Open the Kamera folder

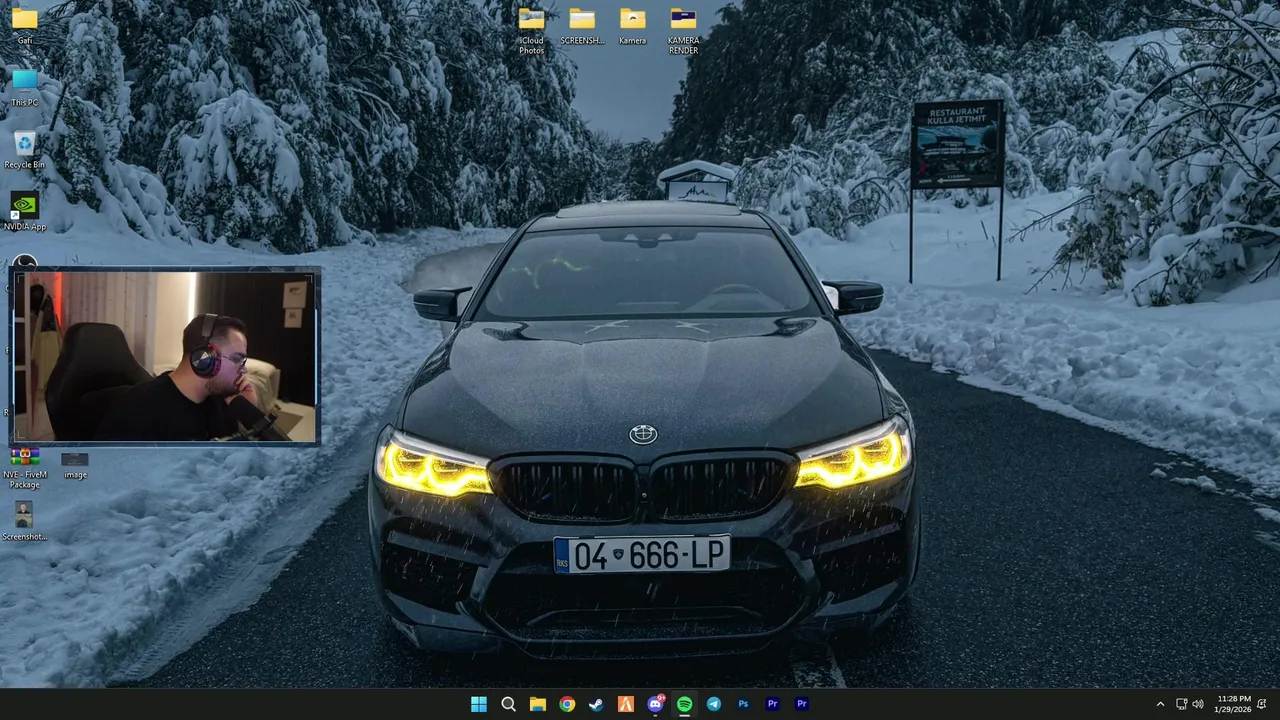[632, 26]
